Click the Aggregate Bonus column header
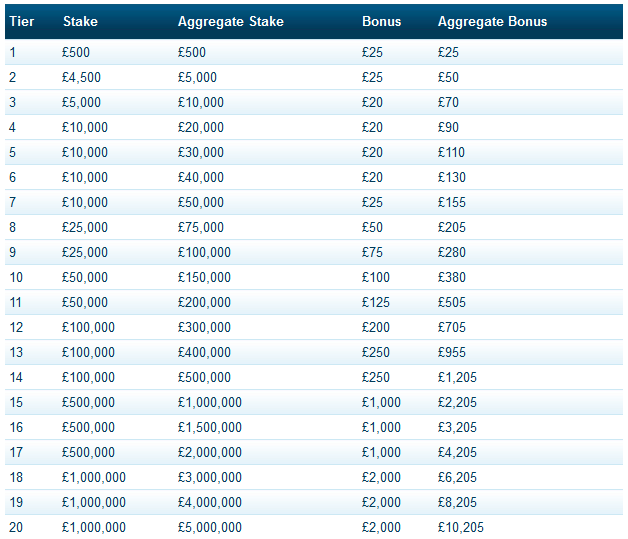The width and height of the screenshot is (628, 539). [x=492, y=22]
